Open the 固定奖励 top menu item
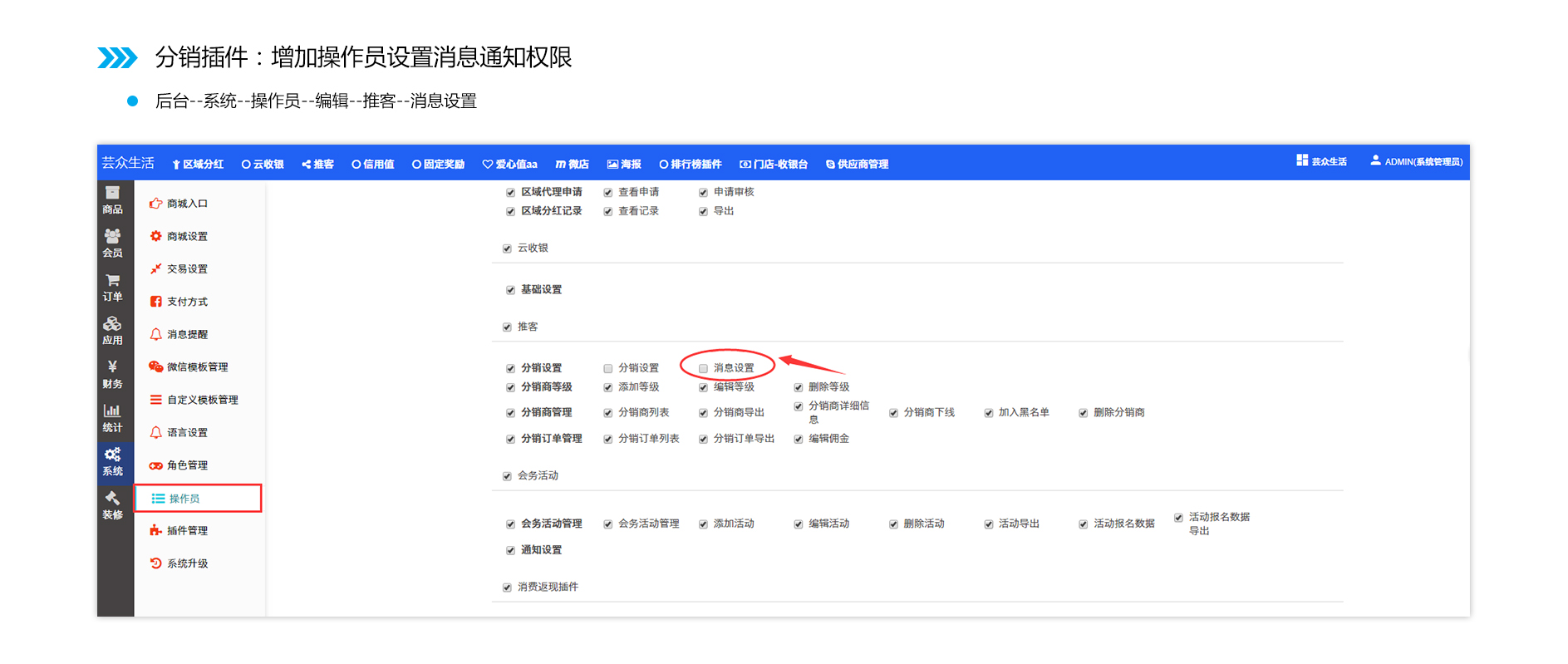Screen dimensions: 1568x664 click(438, 165)
